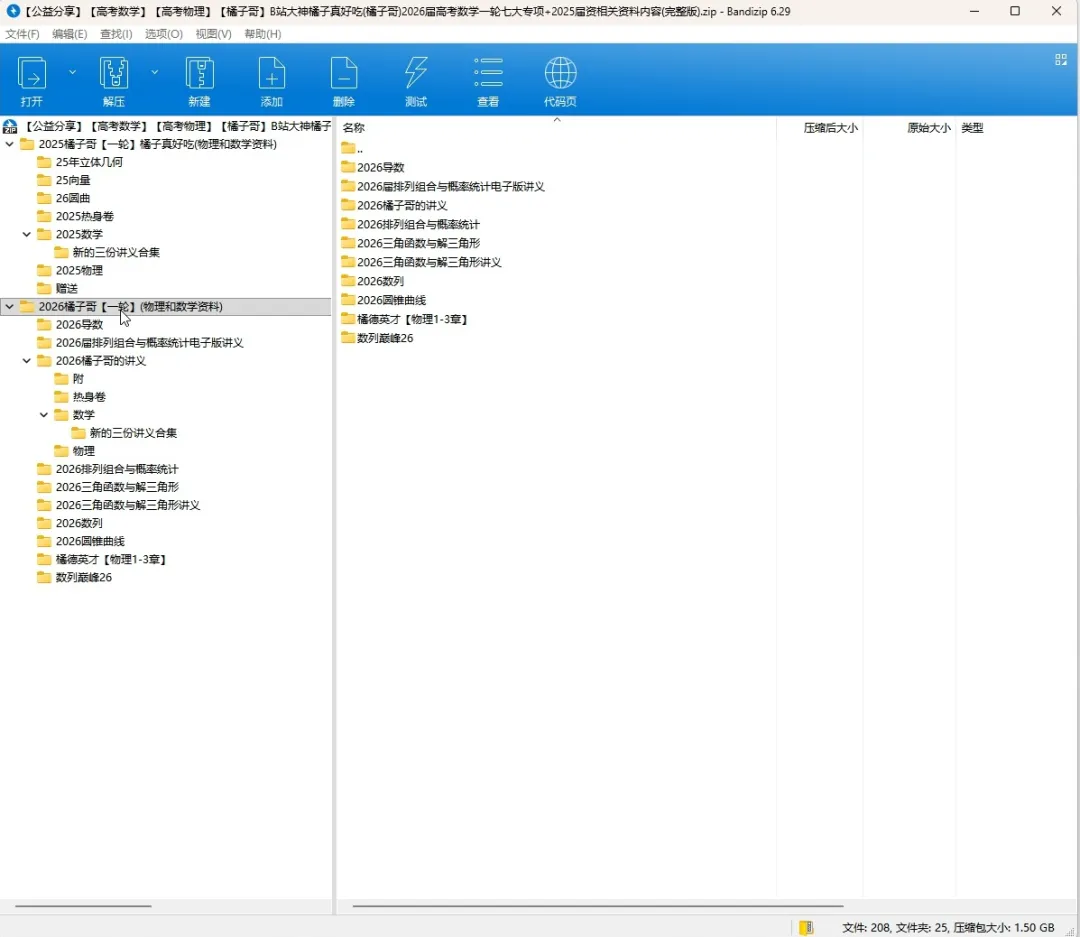Viewport: 1080px width, 937px height.
Task: Select 2026数列 in file list
Action: (373, 281)
